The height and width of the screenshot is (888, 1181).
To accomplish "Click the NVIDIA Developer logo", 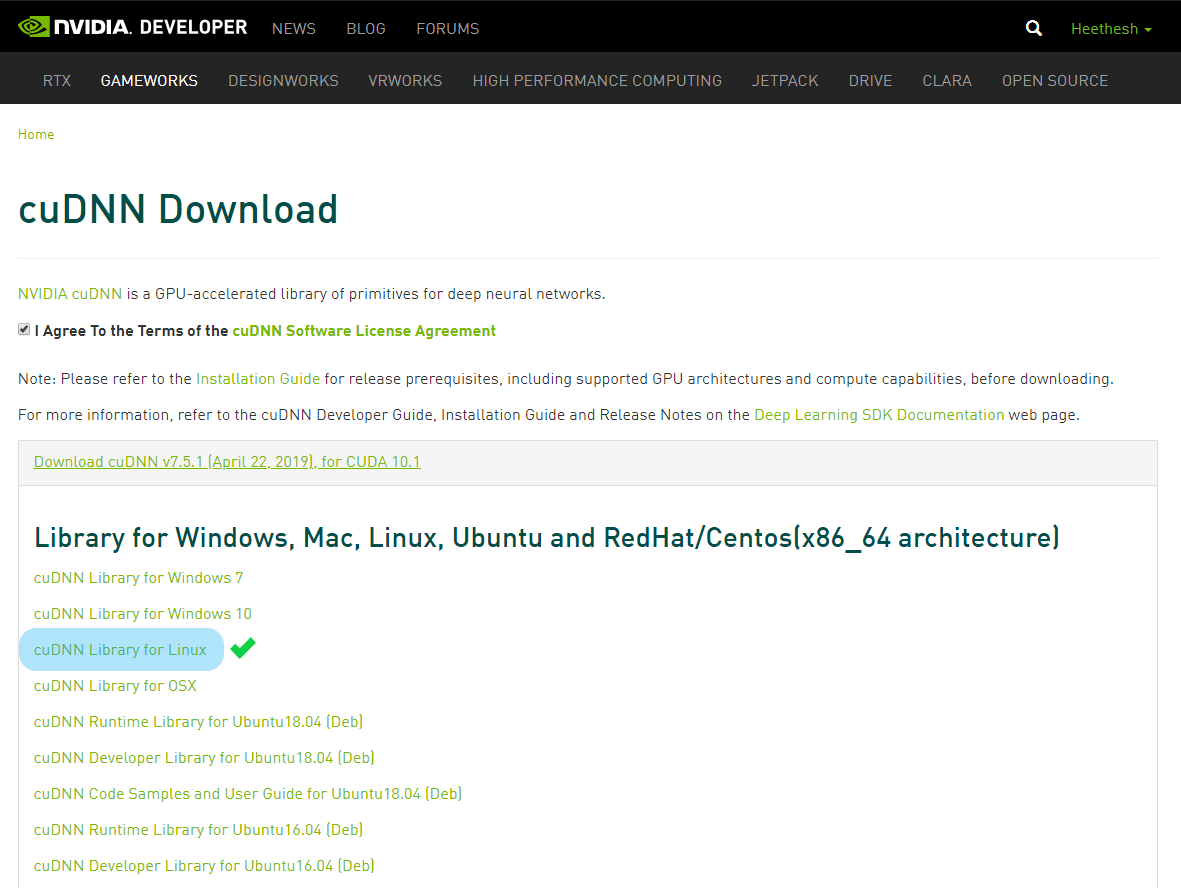I will point(133,27).
